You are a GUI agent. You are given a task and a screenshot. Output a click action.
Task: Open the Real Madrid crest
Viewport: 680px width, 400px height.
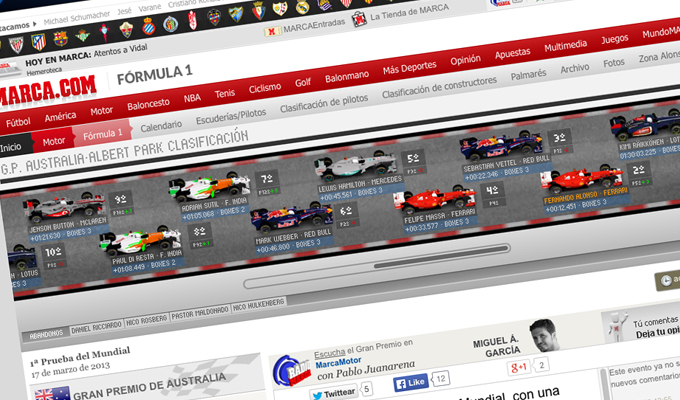(302, 6)
